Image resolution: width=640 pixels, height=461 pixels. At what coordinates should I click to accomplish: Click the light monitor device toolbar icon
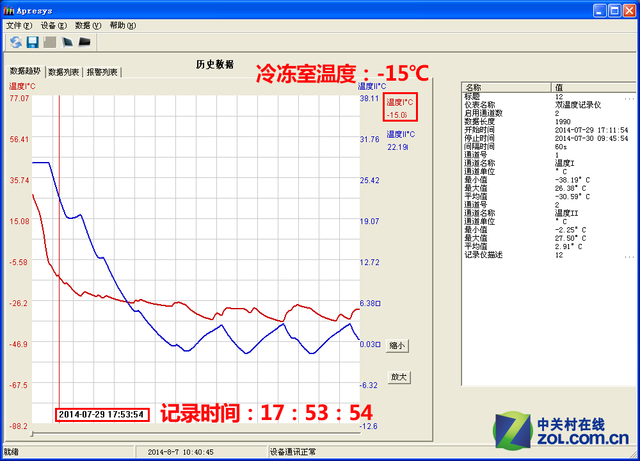(x=67, y=42)
